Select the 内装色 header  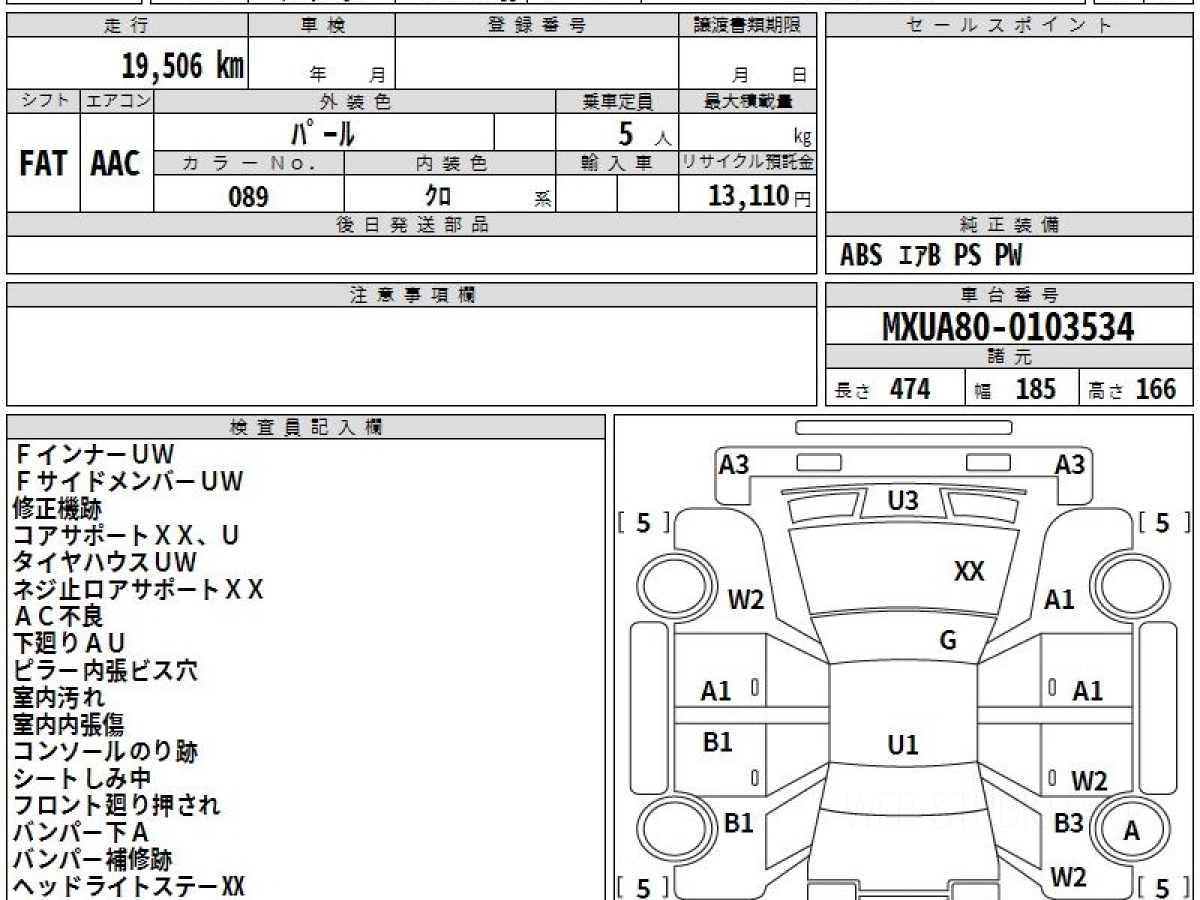coord(451,163)
